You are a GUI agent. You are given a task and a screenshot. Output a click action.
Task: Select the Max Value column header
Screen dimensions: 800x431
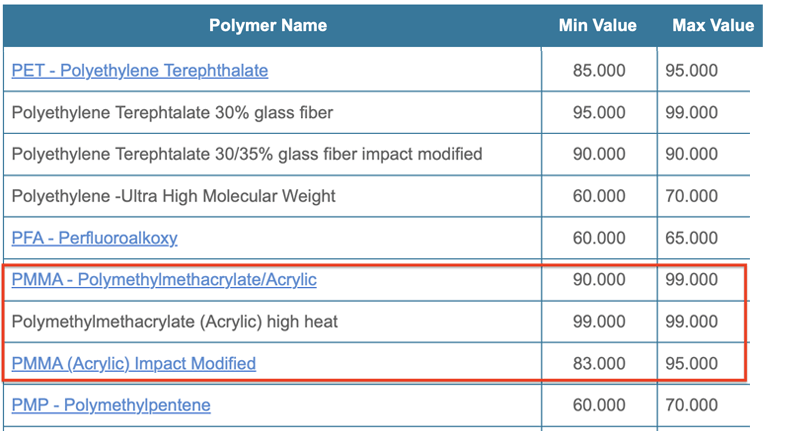(712, 26)
